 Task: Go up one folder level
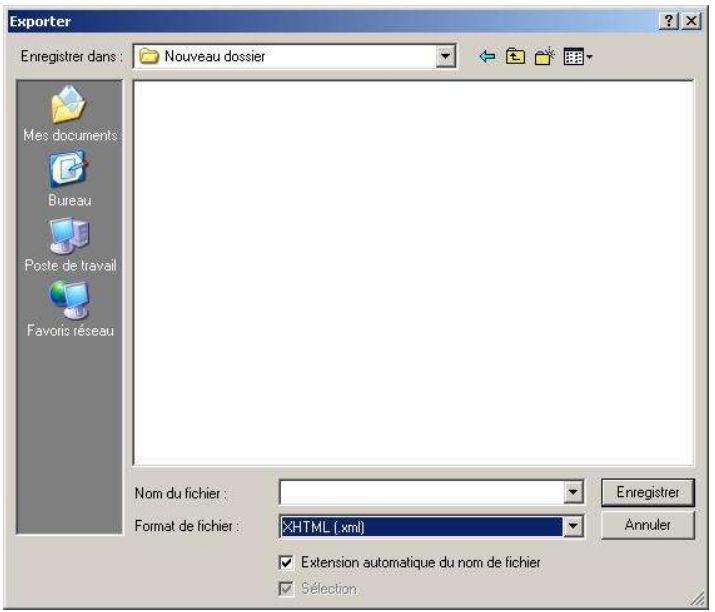[x=515, y=57]
